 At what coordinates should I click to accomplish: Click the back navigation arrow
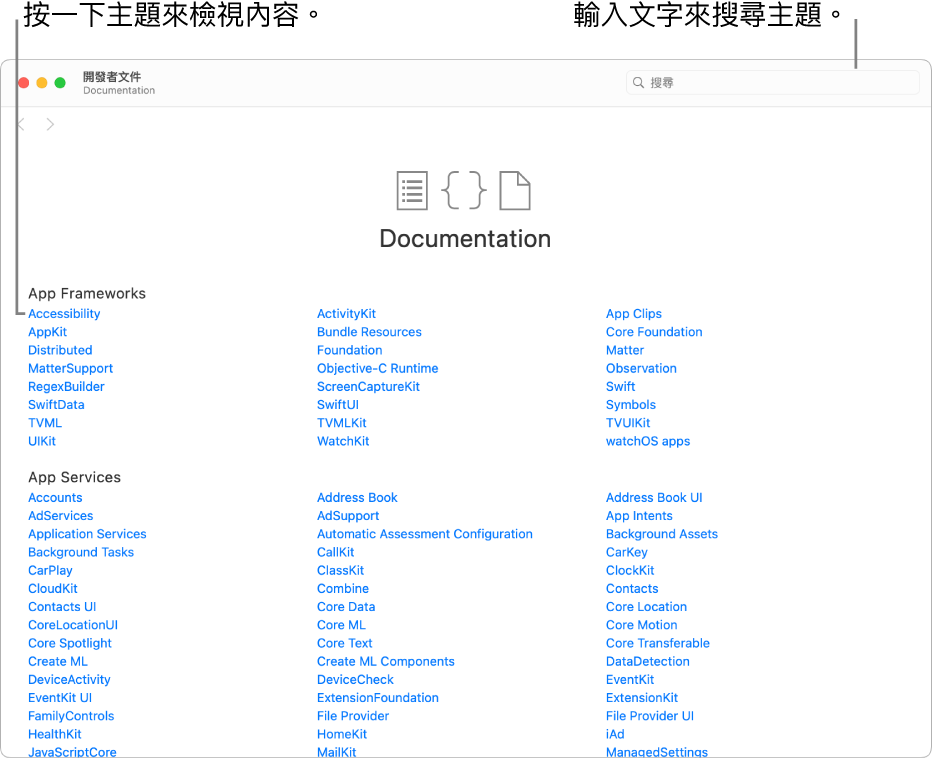[x=22, y=124]
